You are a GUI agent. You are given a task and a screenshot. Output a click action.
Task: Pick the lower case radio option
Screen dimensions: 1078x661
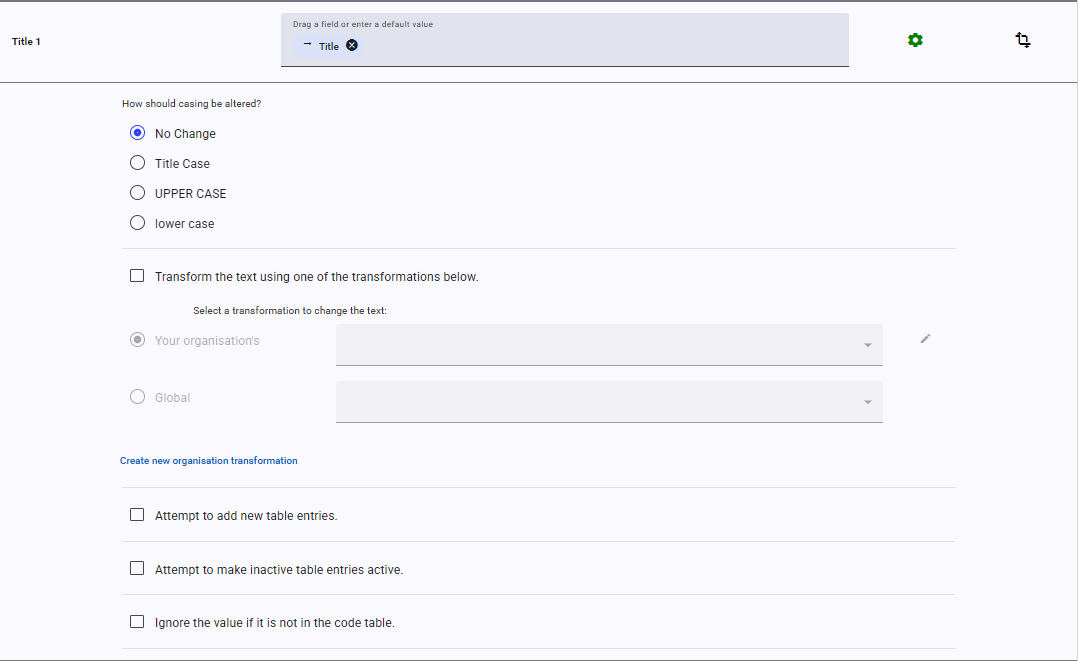[138, 223]
